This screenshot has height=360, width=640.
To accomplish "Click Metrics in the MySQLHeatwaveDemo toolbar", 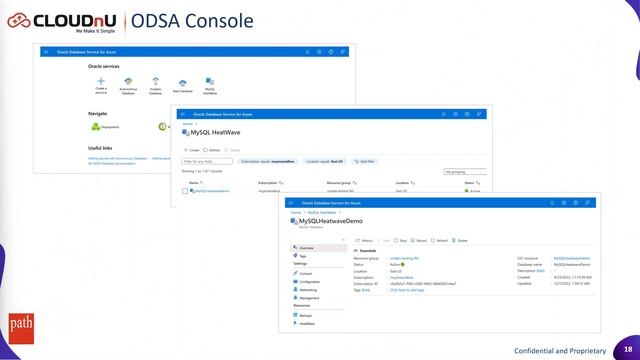I will coord(364,241).
